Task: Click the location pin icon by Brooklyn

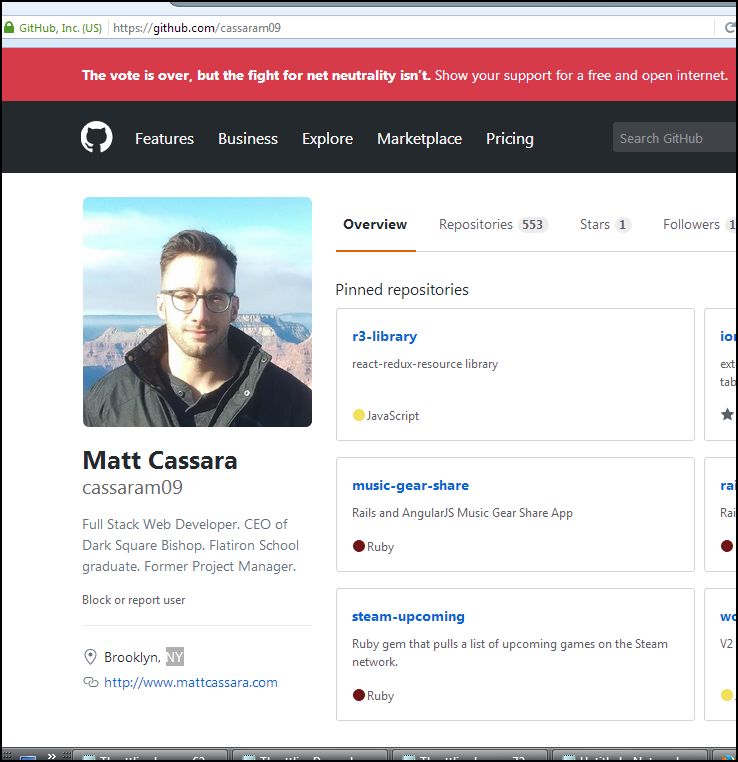Action: [90, 657]
